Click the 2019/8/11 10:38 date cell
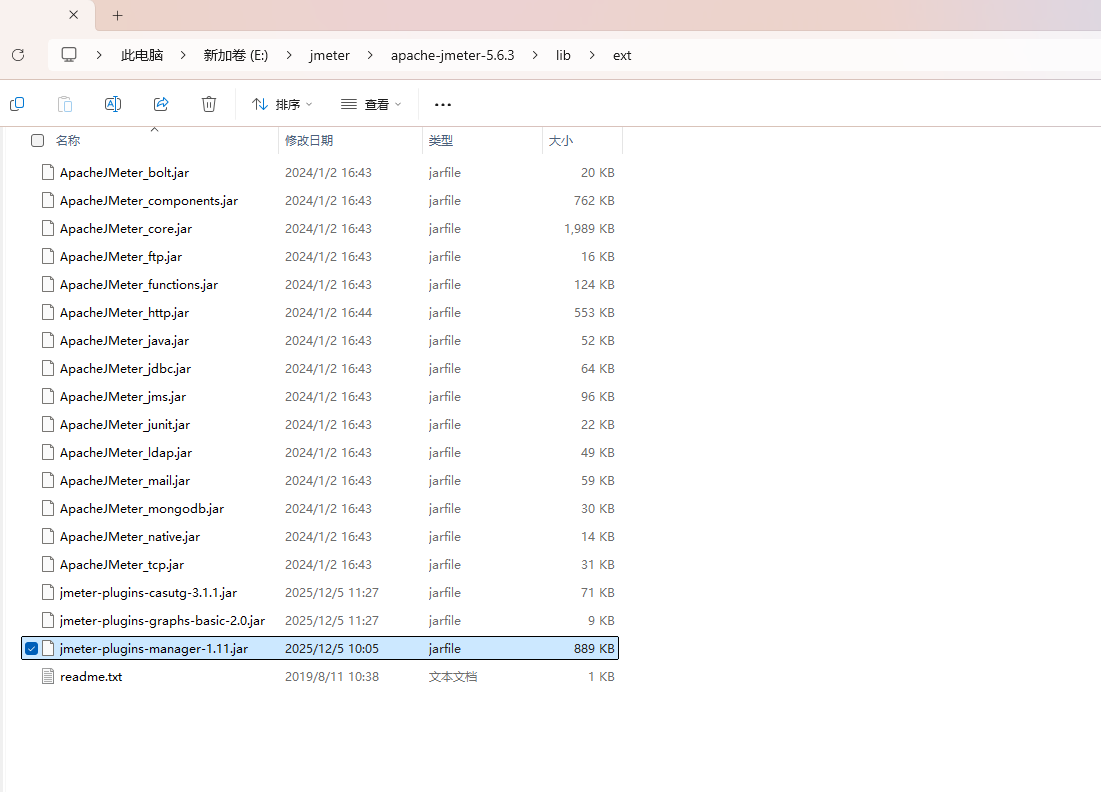The image size is (1101, 792). click(x=331, y=676)
